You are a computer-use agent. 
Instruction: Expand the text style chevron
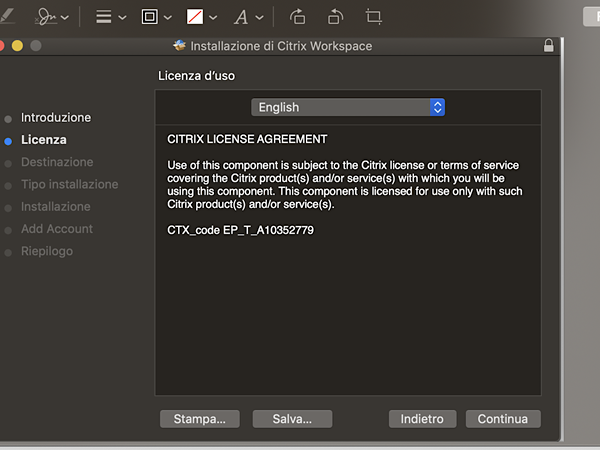(x=260, y=18)
